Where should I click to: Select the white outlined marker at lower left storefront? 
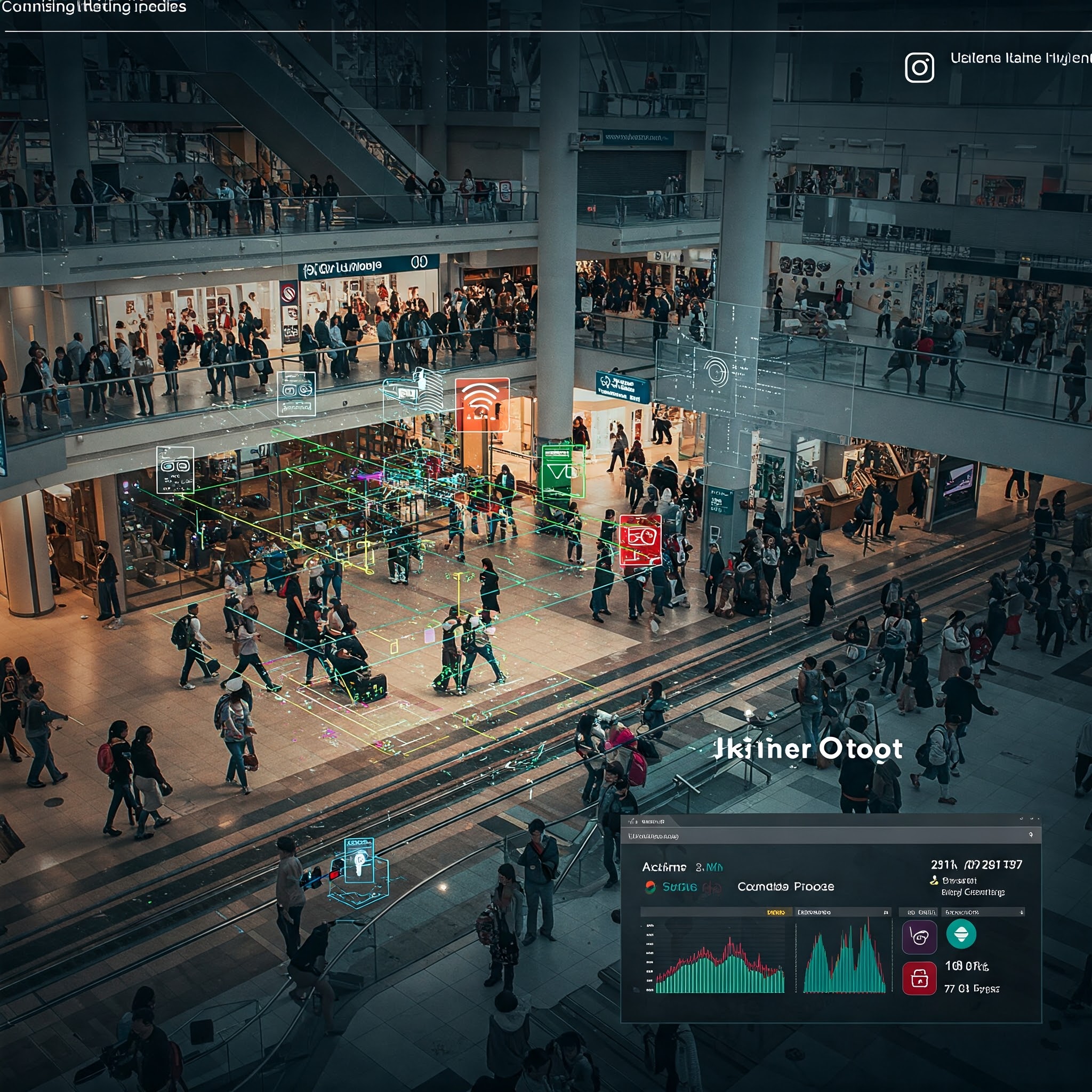(175, 469)
